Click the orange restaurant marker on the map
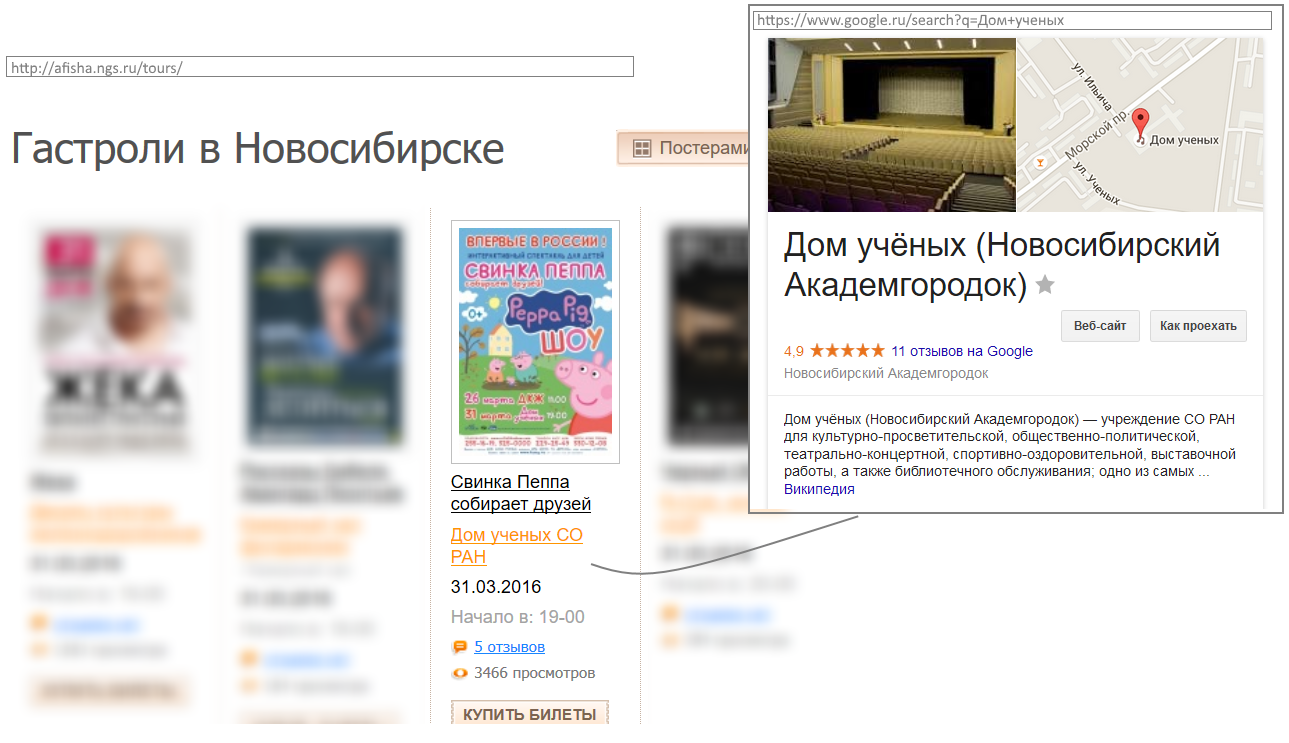Viewport: 1289px width, 743px height. [1041, 160]
